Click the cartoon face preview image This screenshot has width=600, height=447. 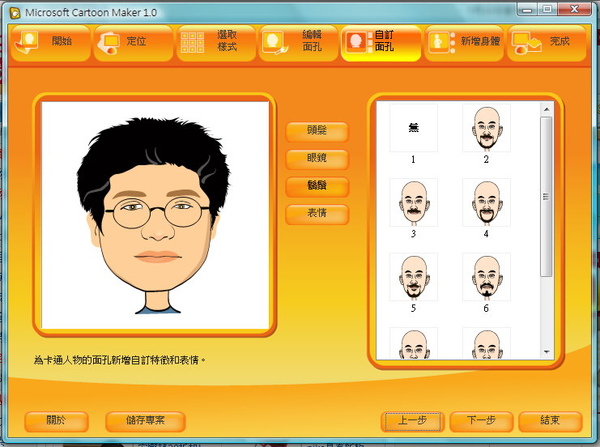155,215
